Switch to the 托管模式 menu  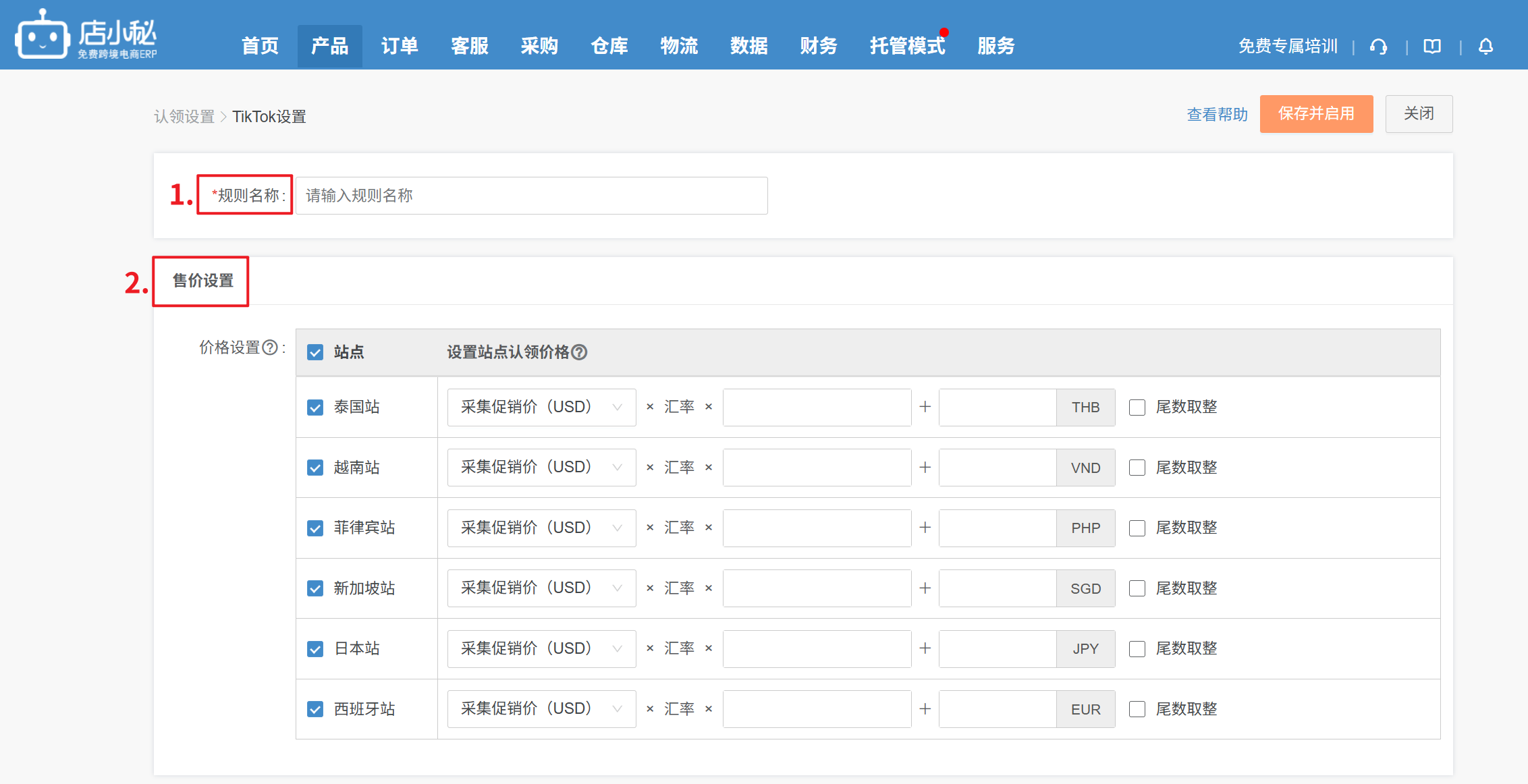pos(907,46)
